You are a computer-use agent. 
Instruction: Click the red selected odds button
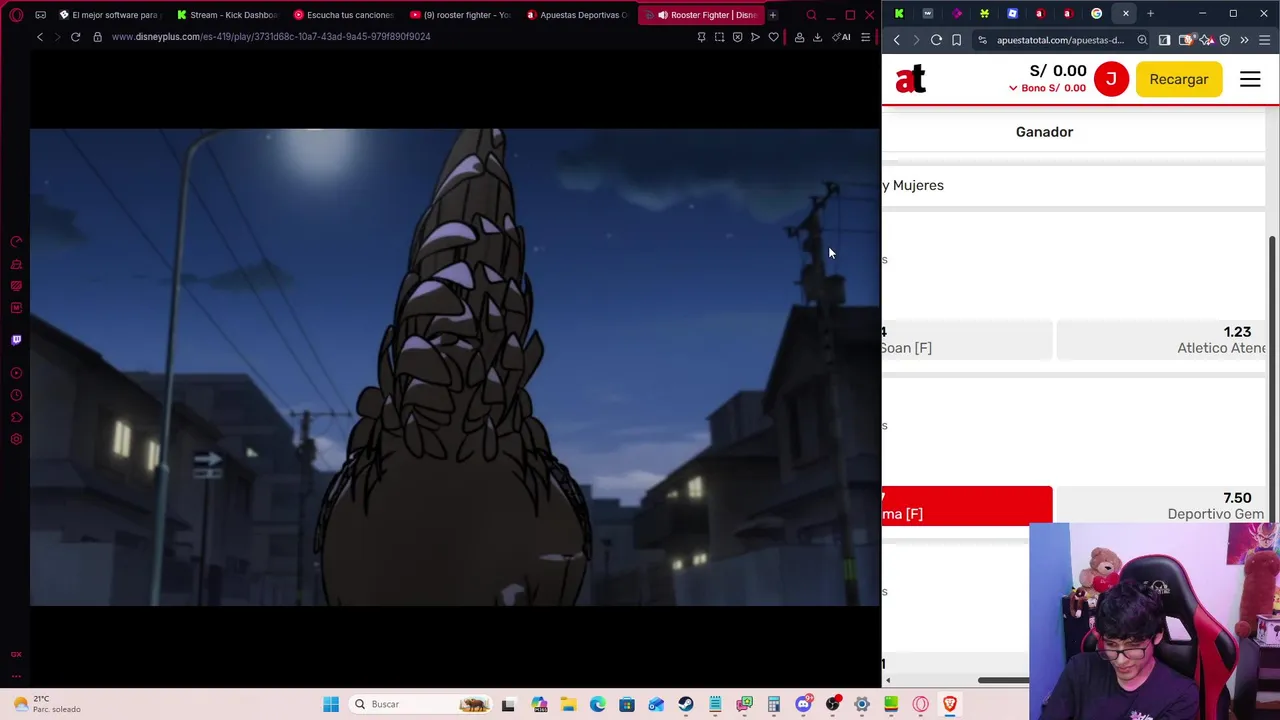pyautogui.click(x=967, y=506)
